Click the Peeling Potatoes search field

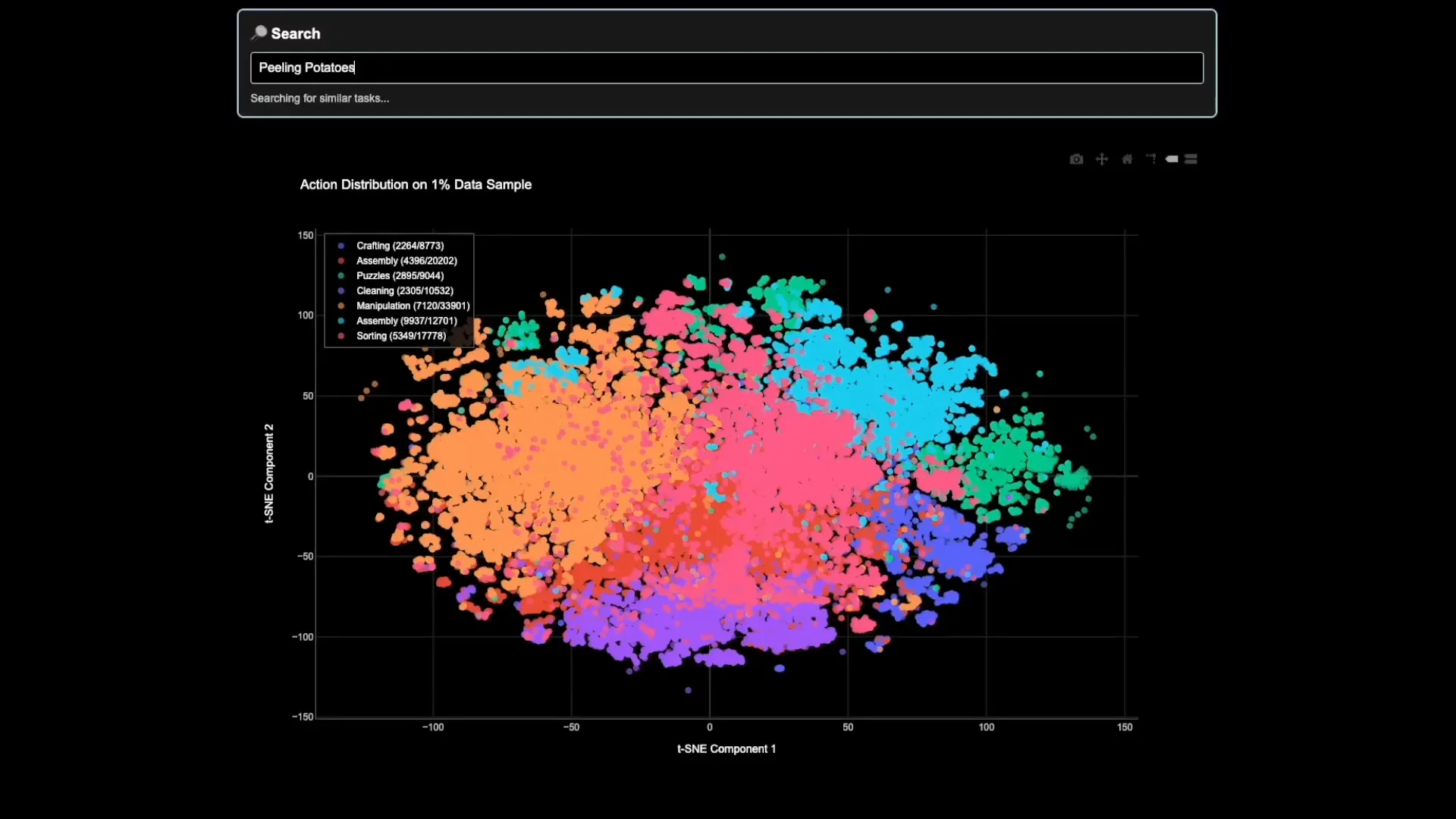726,67
